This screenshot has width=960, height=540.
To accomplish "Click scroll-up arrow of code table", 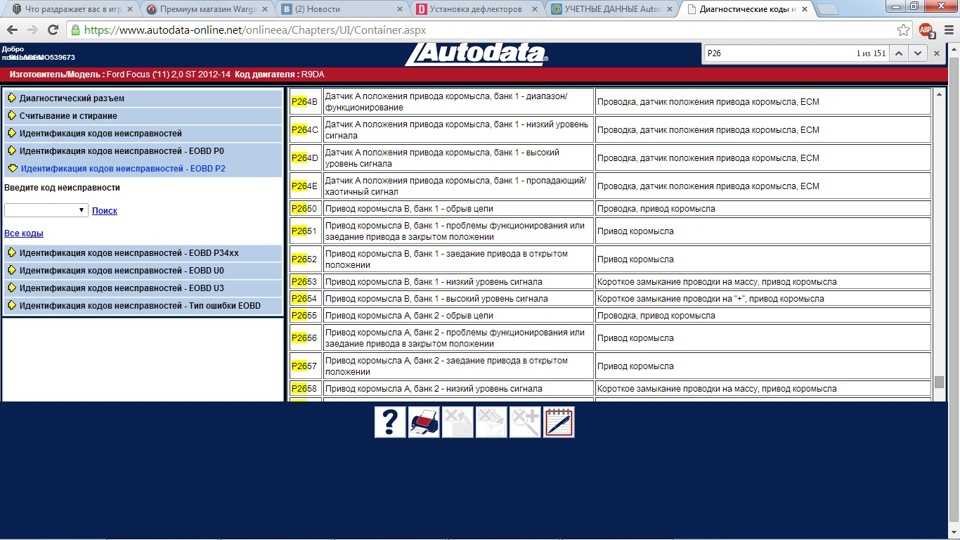I will tap(939, 95).
